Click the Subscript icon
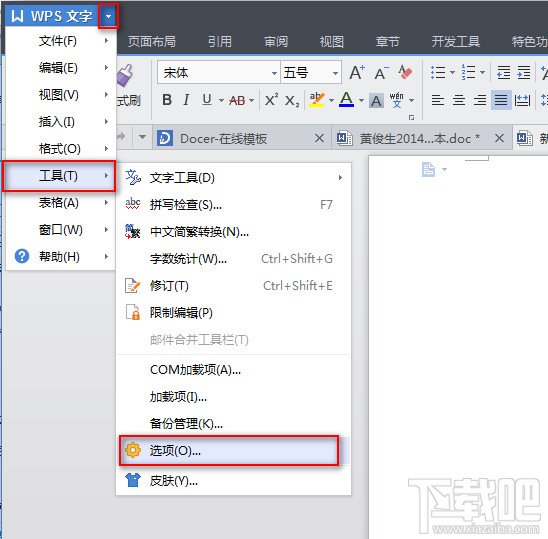Viewport: 548px width, 539px height. (x=292, y=101)
